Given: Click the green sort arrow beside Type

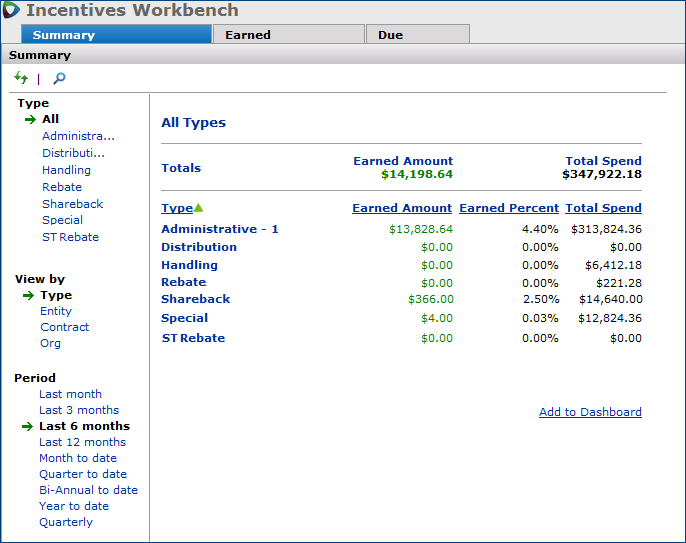Looking at the screenshot, I should 198,208.
